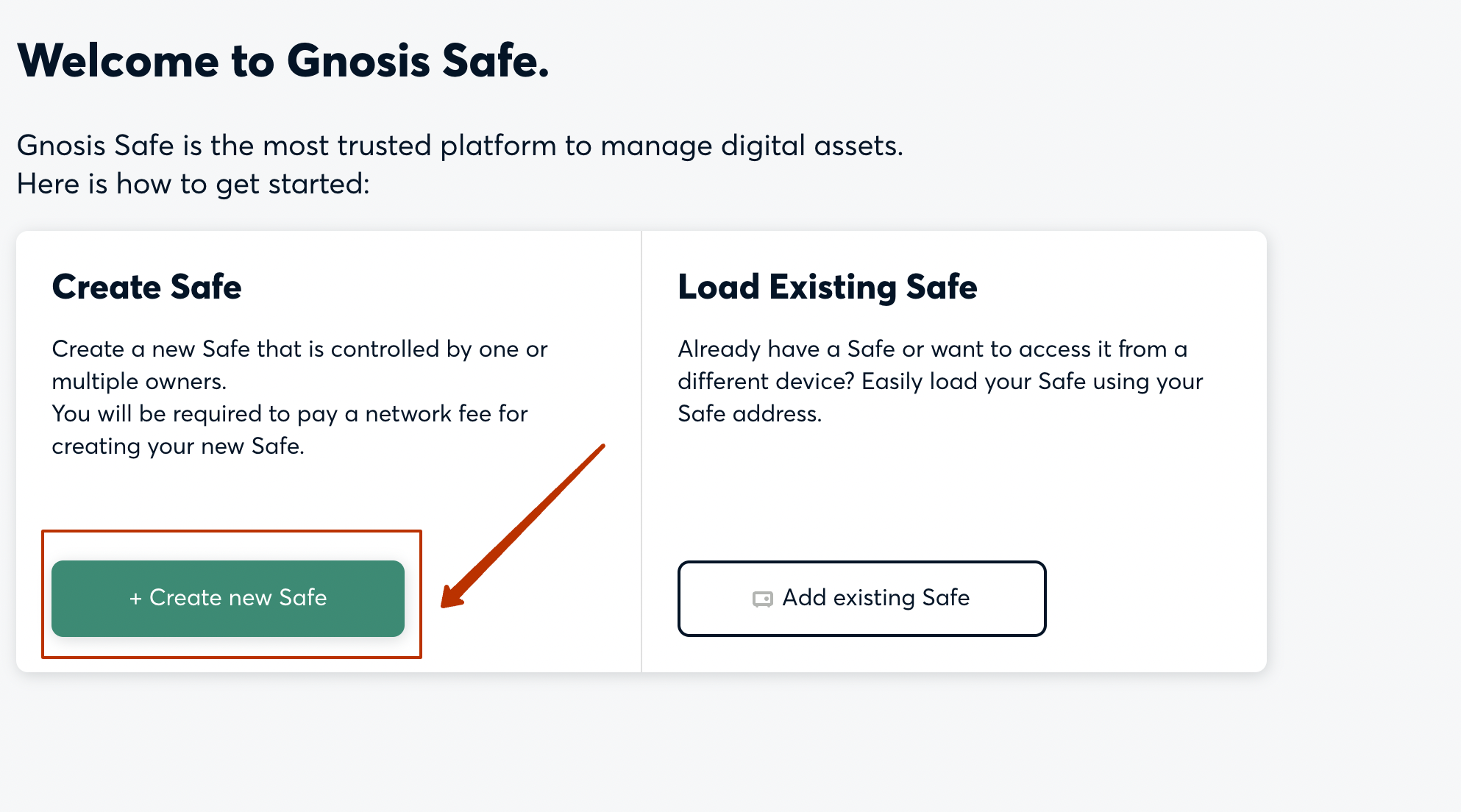Image resolution: width=1461 pixels, height=812 pixels.
Task: Click the Welcome to Gnosis Safe heading
Action: 283,60
